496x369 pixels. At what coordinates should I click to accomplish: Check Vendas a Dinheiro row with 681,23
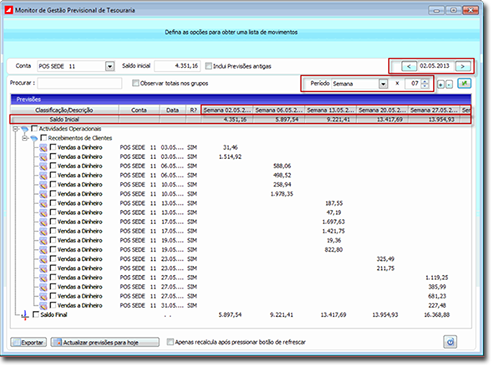[53, 296]
